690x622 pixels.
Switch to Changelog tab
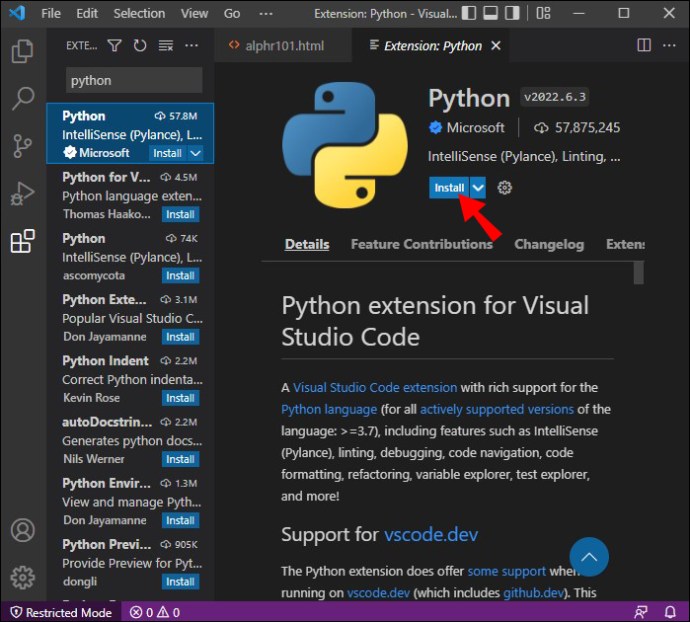pyautogui.click(x=549, y=244)
